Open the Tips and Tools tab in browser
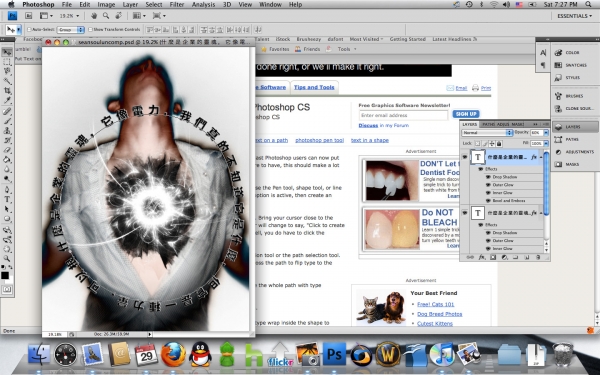The width and height of the screenshot is (600, 375). [314, 87]
